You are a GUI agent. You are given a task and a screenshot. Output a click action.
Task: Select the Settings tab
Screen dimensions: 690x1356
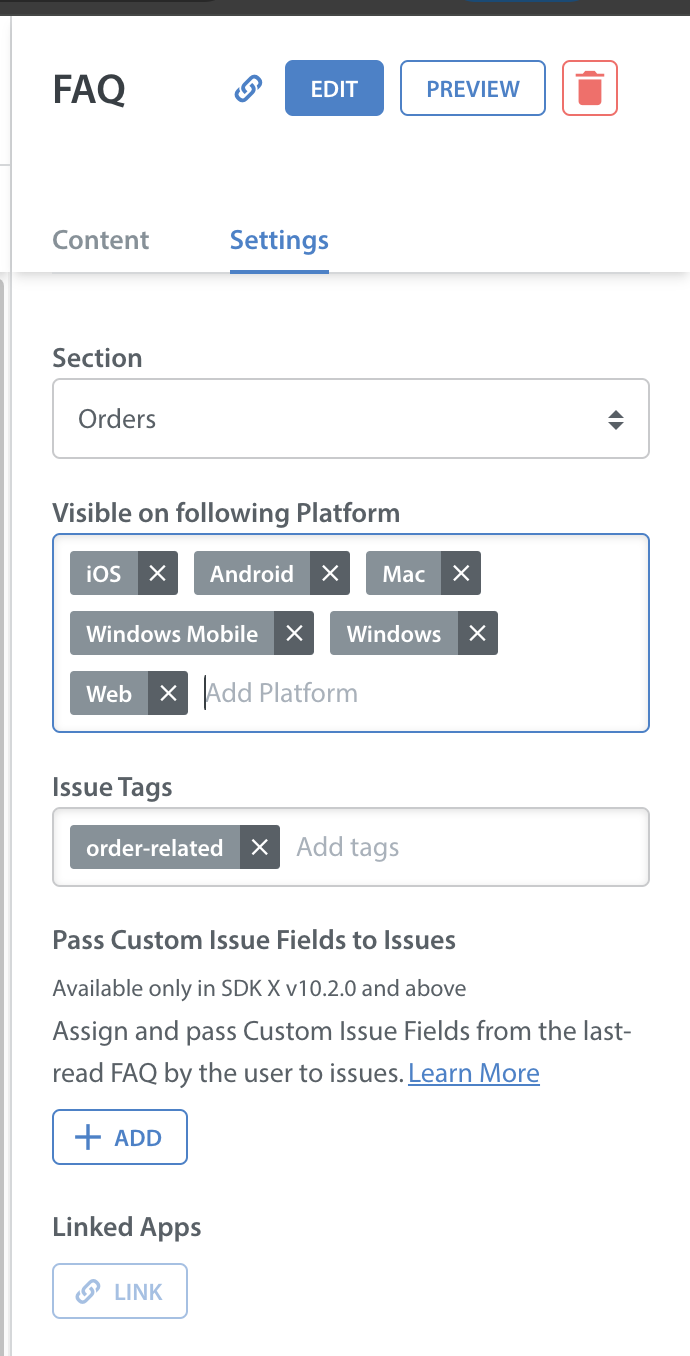tap(279, 240)
